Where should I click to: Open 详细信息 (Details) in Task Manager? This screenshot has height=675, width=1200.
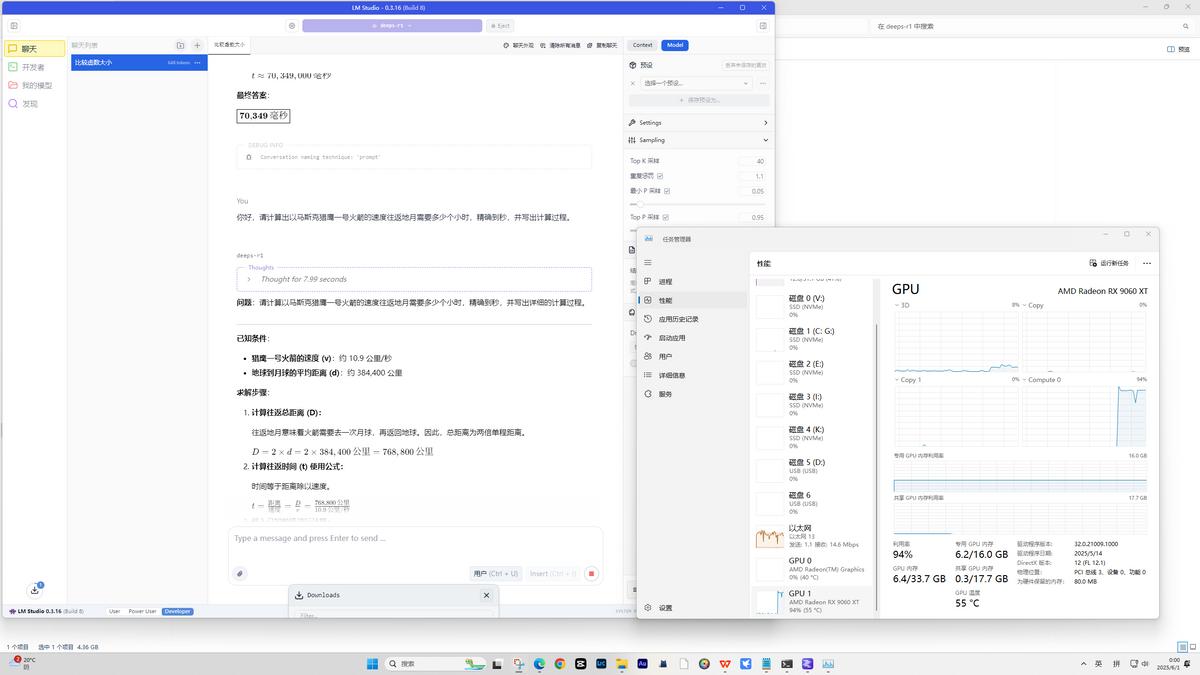point(692,375)
